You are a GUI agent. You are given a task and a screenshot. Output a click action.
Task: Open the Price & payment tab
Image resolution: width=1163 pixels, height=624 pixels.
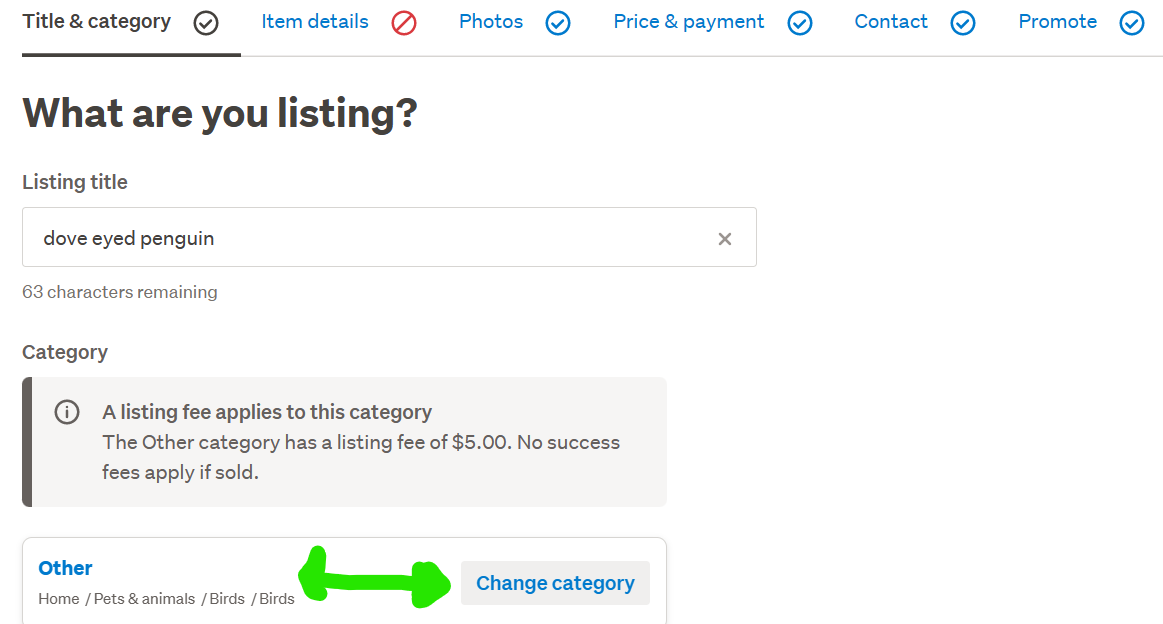[689, 22]
